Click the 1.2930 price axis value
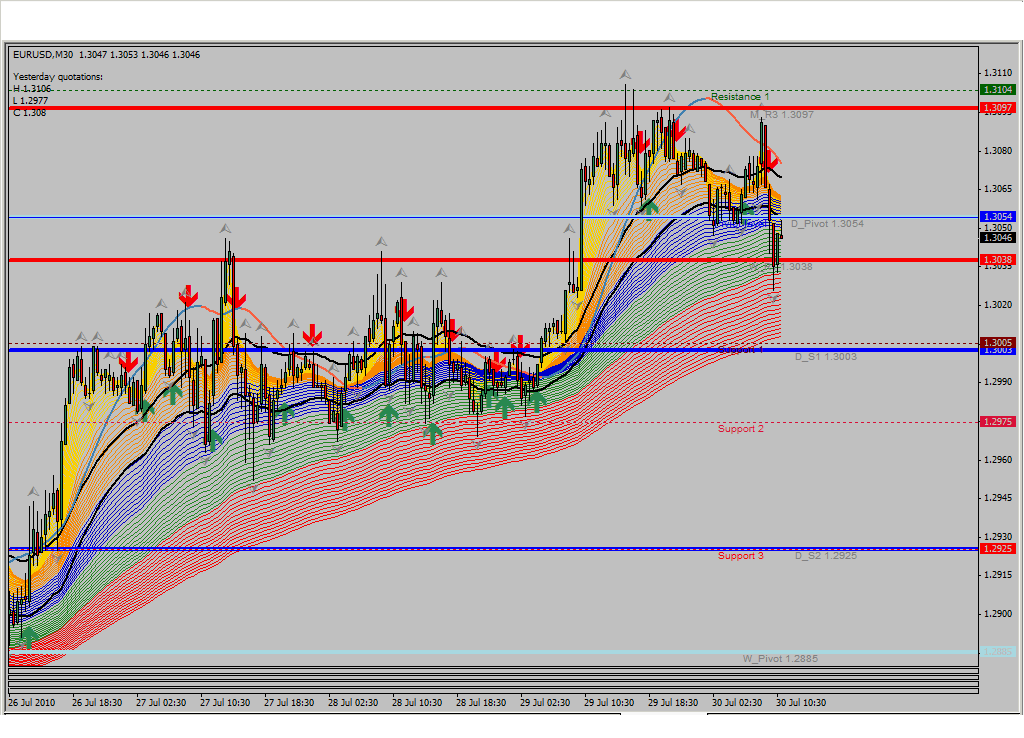The image size is (1024, 738). click(998, 536)
